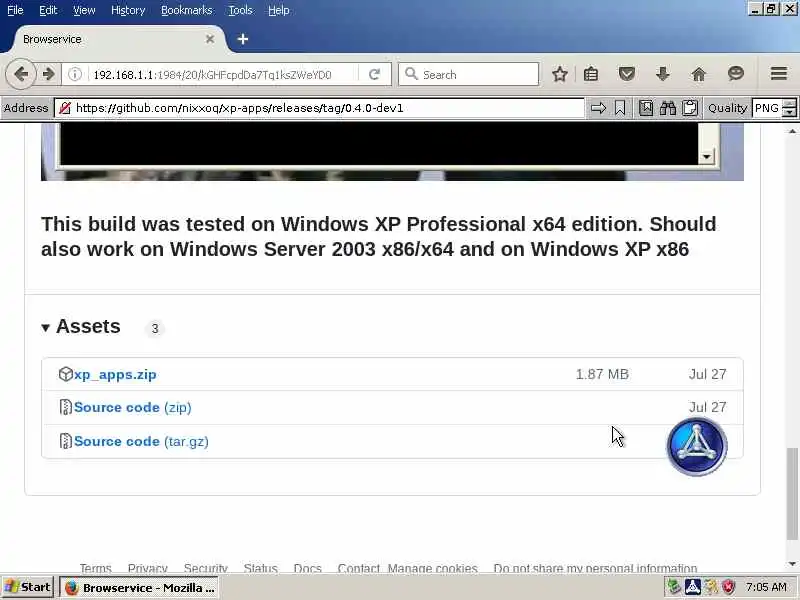Open the Downloads arrow panel
This screenshot has height=600, width=800.
[662, 74]
